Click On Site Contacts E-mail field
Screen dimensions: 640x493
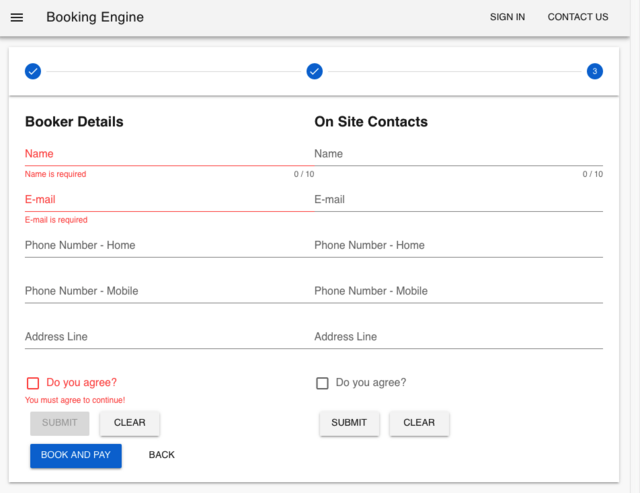[x=458, y=200]
